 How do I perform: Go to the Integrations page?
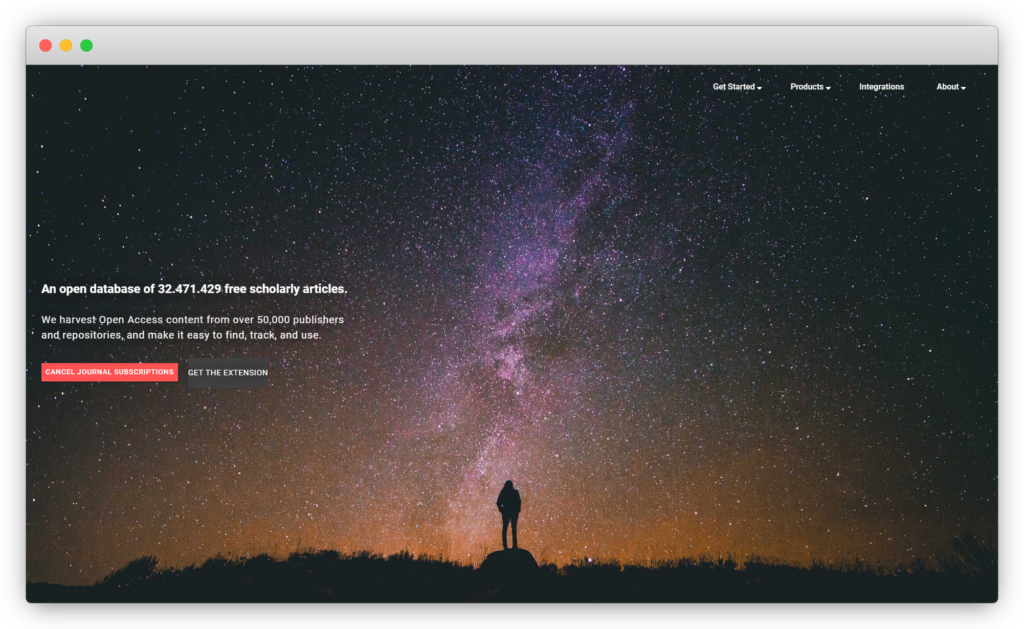coord(881,87)
